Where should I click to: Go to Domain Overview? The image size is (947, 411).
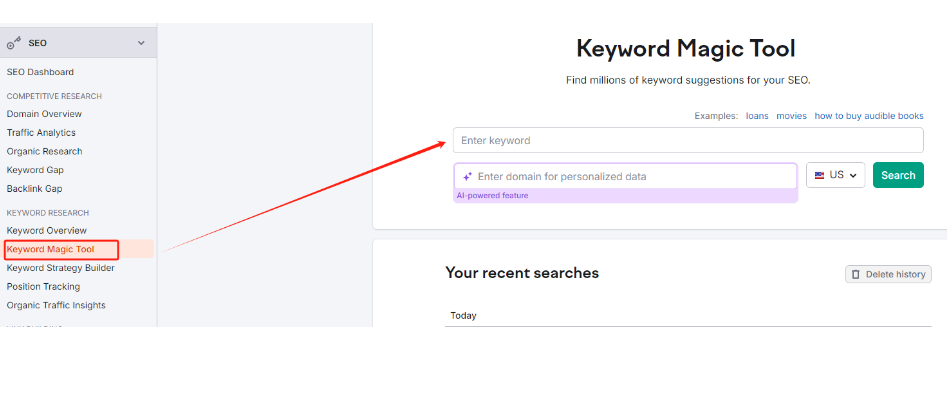coord(44,114)
